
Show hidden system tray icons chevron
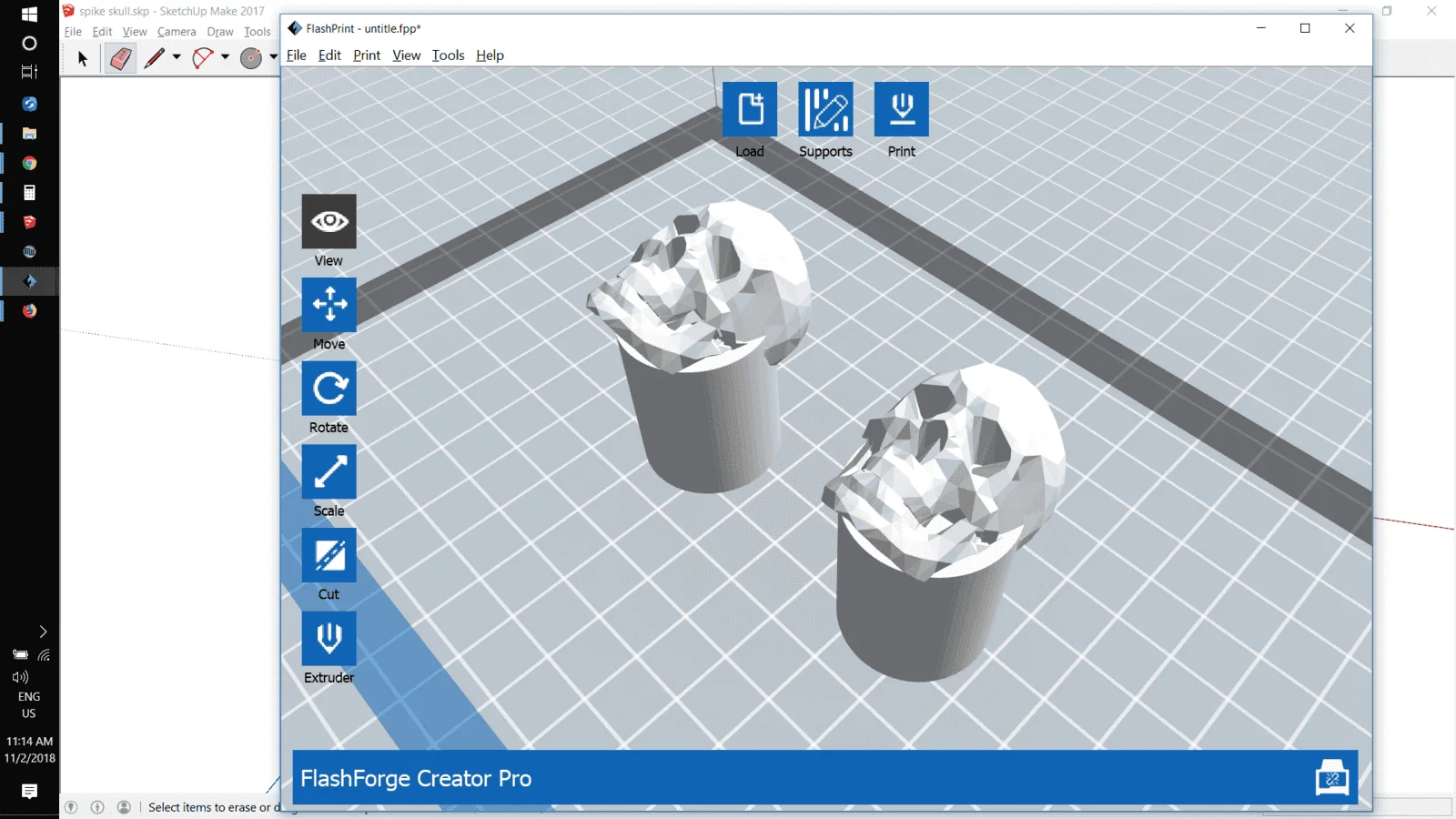(43, 632)
